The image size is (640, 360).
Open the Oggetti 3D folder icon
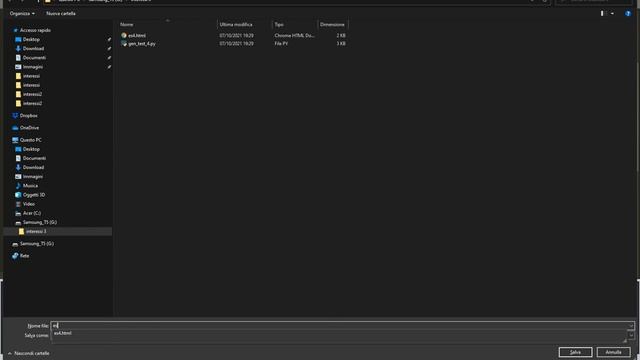tap(18, 195)
